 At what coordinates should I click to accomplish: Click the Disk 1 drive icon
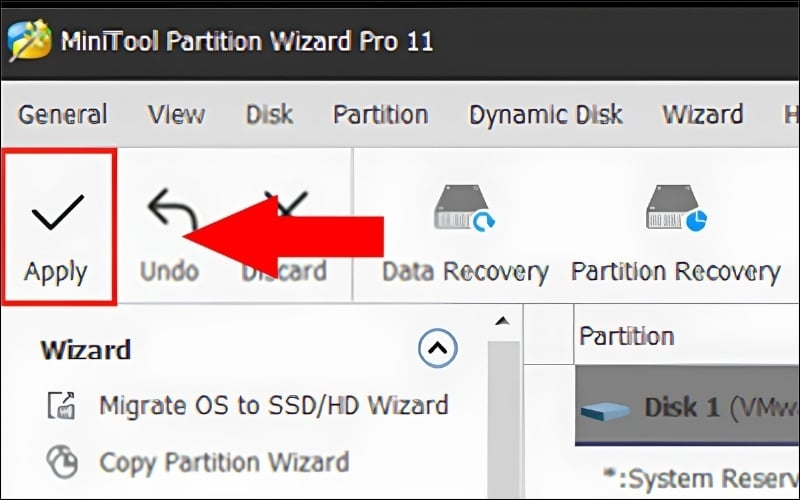(x=607, y=408)
